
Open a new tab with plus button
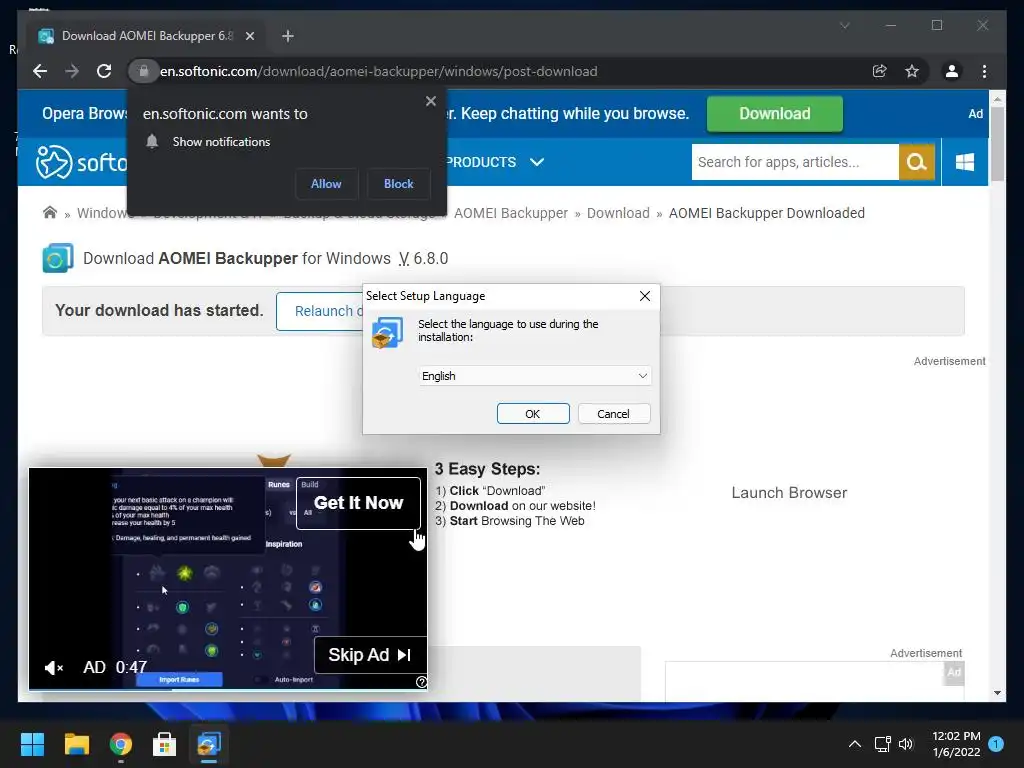(288, 36)
